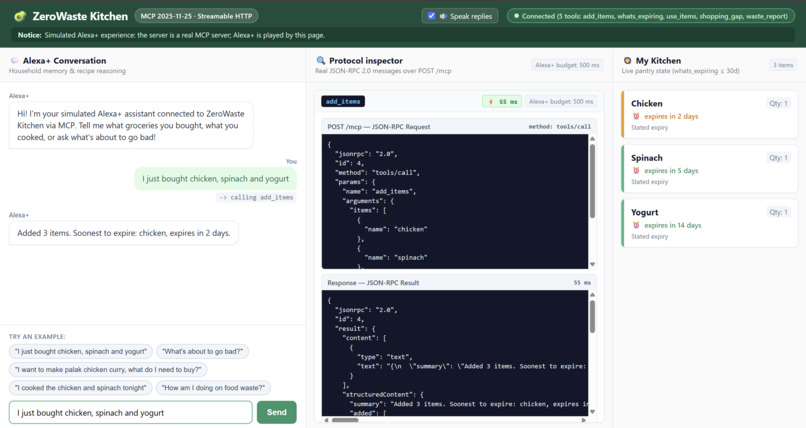Click the response code scrollbar up arrow
Image resolution: width=806 pixels, height=428 pixels.
click(x=592, y=295)
